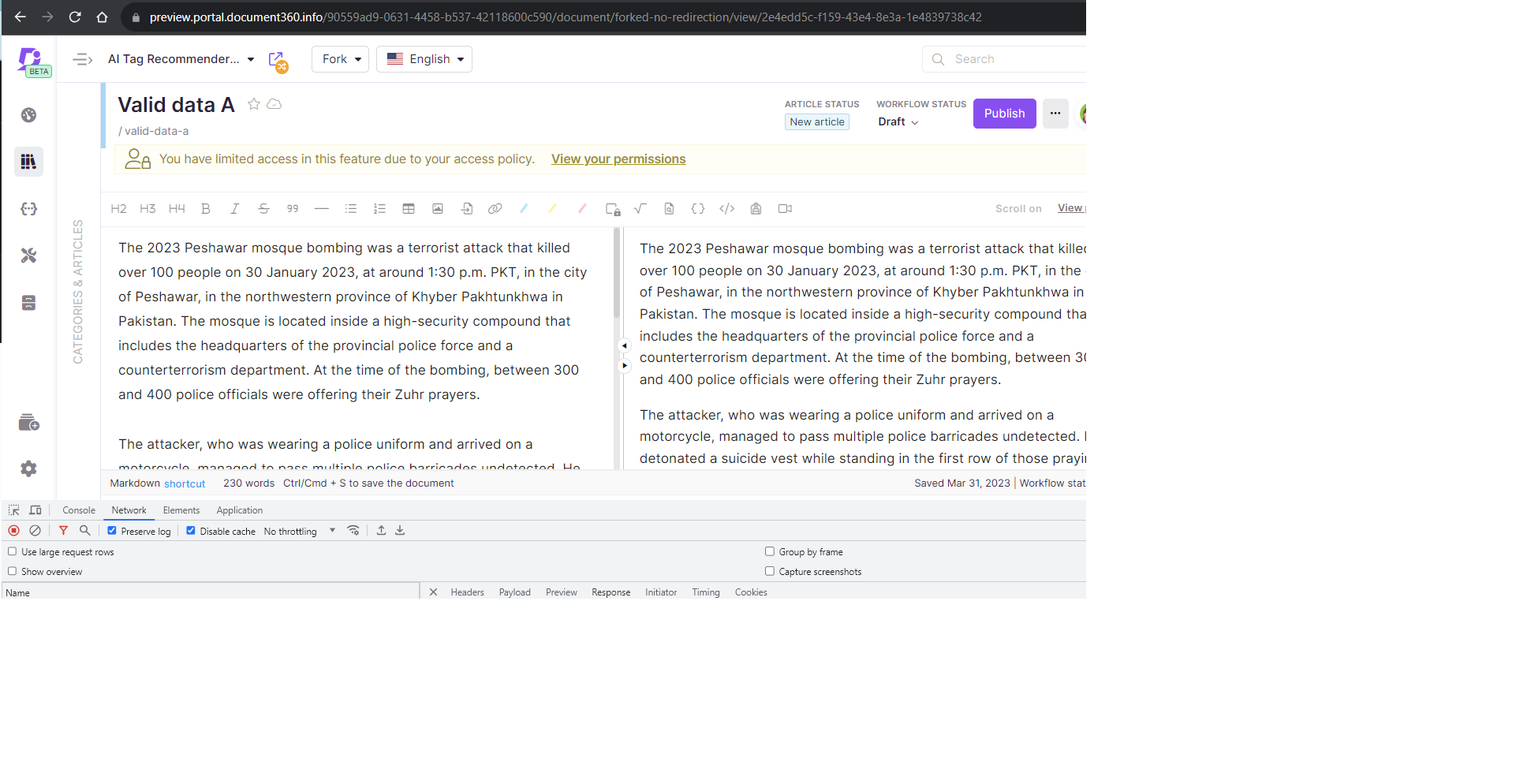Toggle bold formatting in editor toolbar
This screenshot has height=784, width=1516.
click(x=206, y=209)
